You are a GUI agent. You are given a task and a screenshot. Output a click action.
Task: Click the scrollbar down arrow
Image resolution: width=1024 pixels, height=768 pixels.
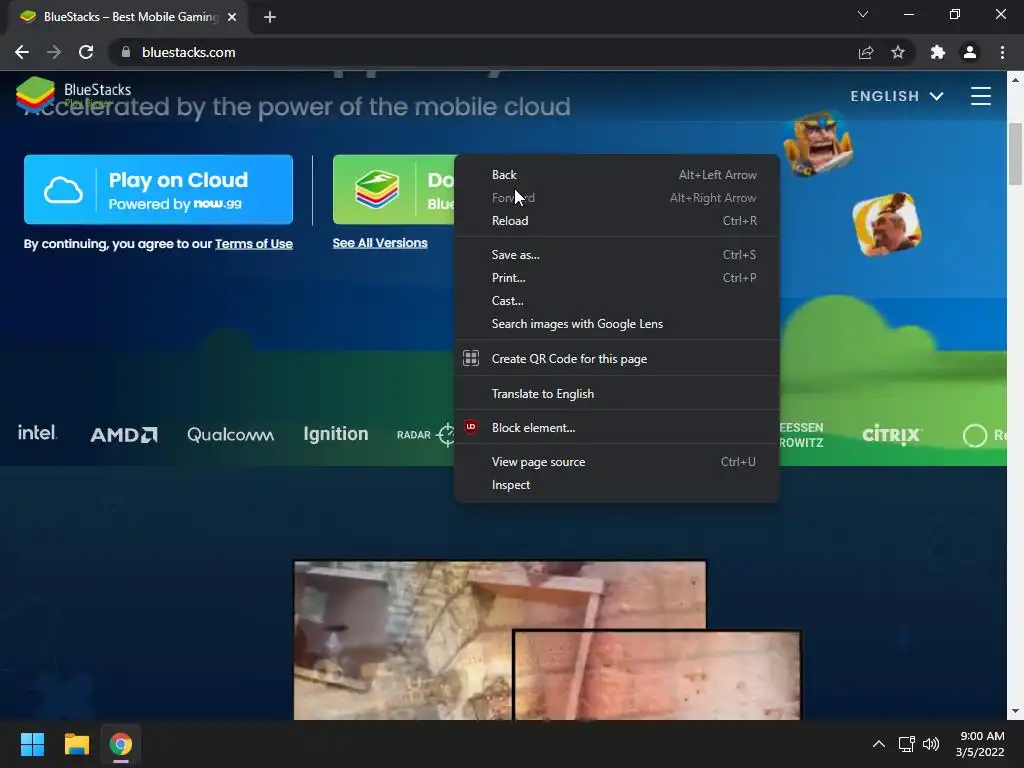click(x=1015, y=711)
